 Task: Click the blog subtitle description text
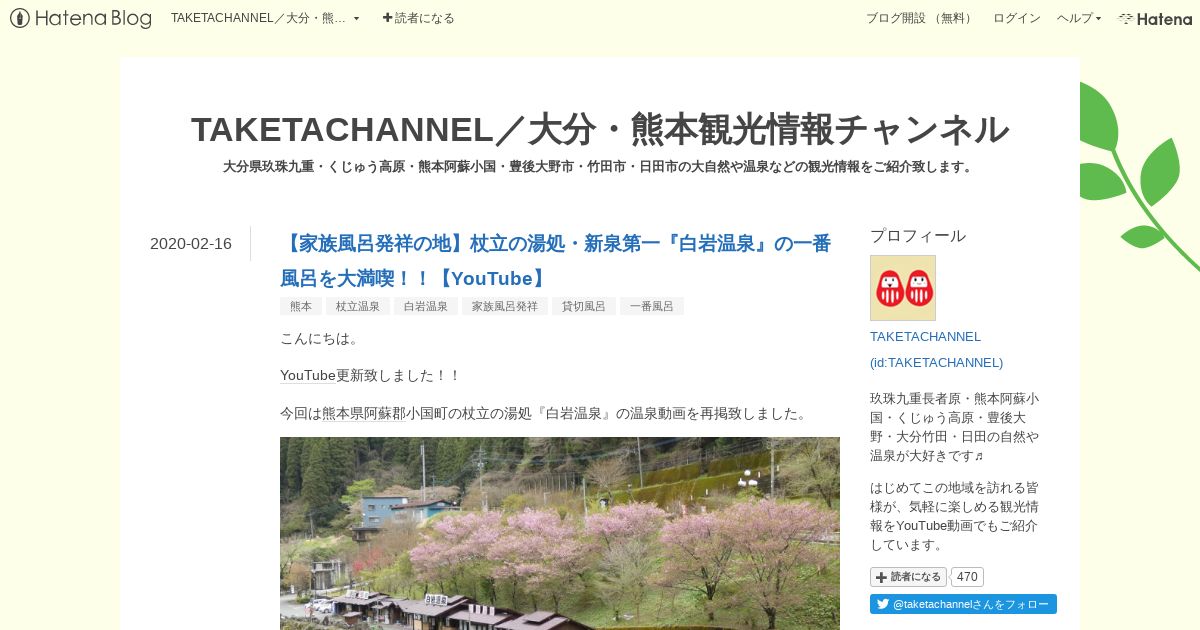point(600,166)
